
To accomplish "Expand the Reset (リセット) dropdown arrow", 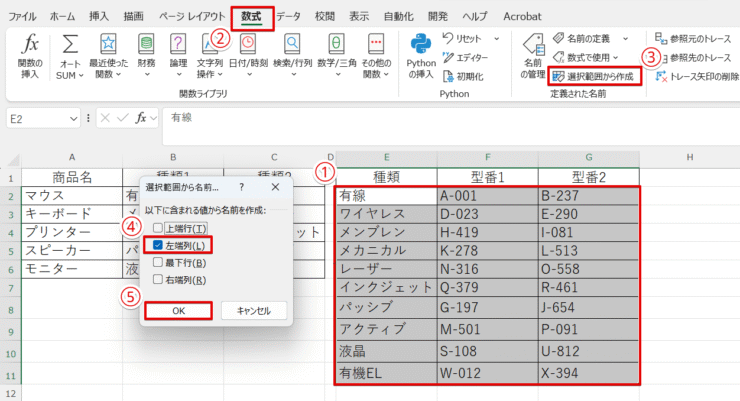I will [496, 39].
